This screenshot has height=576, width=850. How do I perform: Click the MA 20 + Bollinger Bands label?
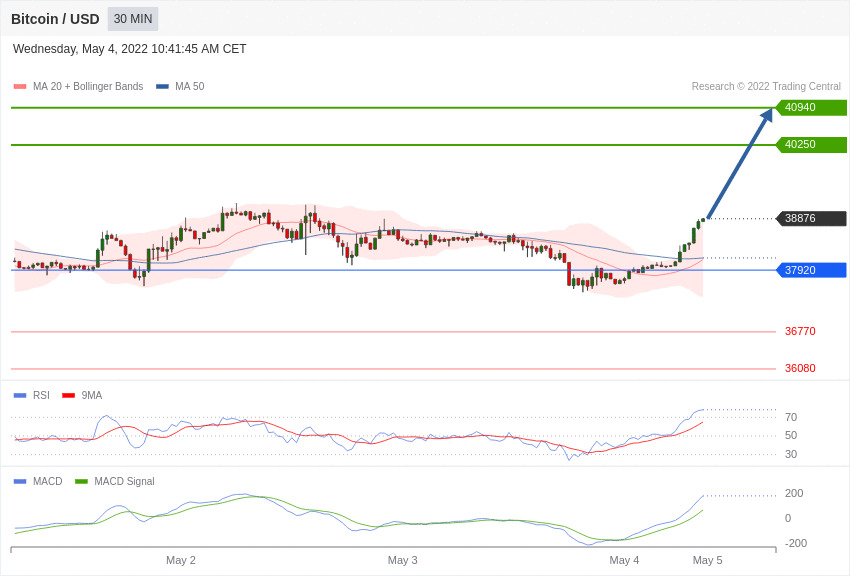[88, 87]
